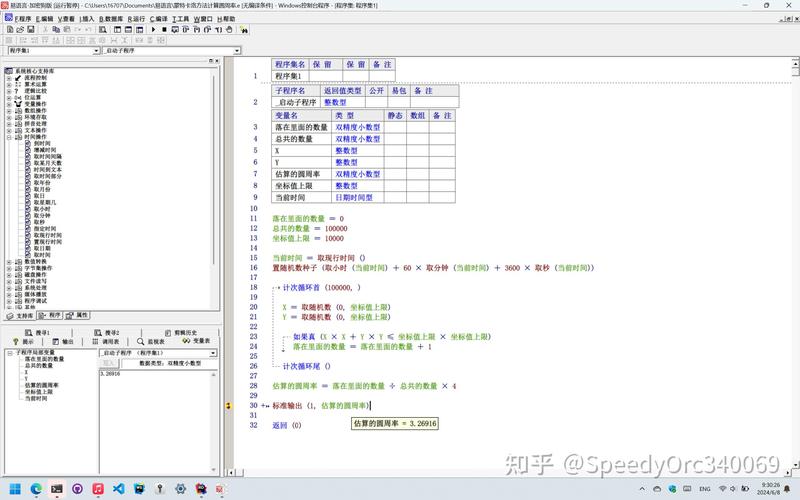Open the C.编译 menu

pos(159,19)
